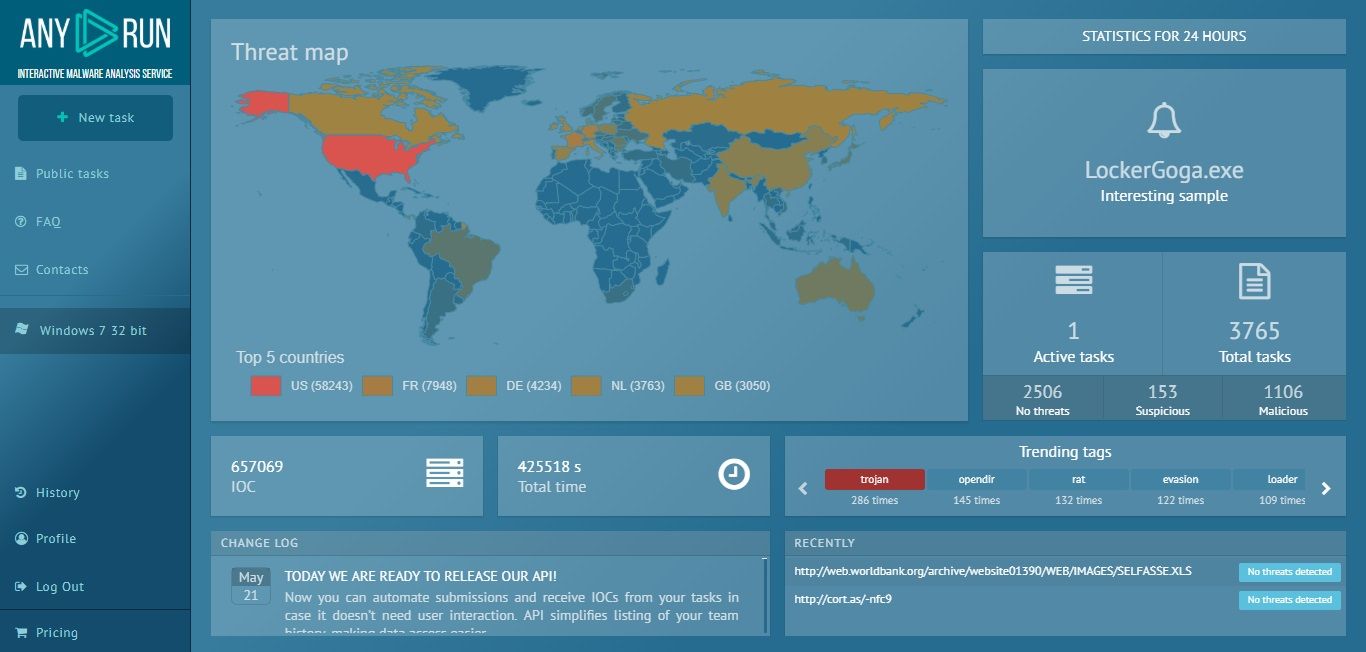
Task: Open the Pricing page
Action: coord(56,633)
